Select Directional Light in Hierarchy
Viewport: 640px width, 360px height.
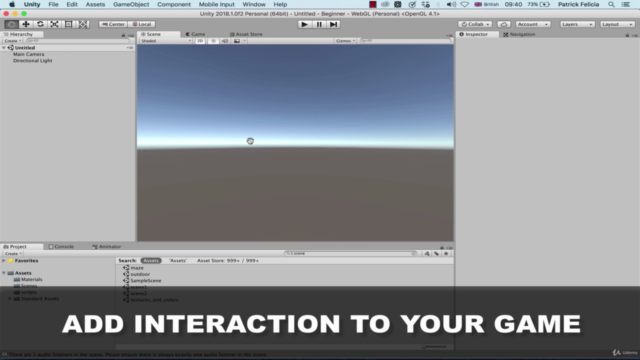pos(33,60)
